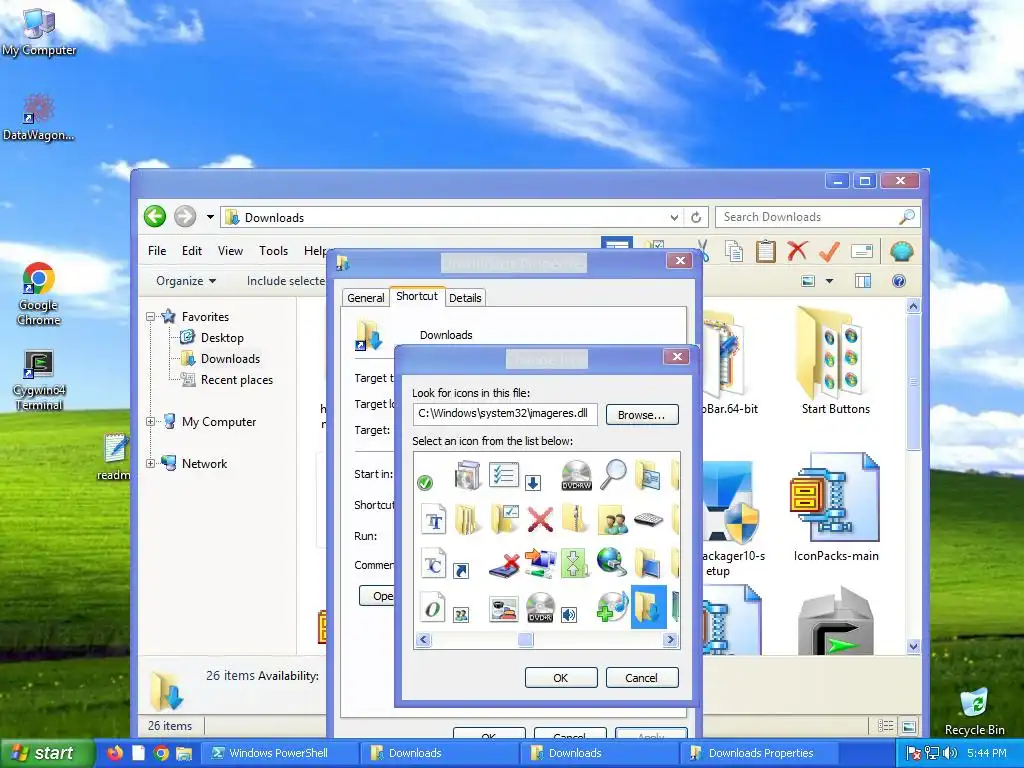Refresh the Downloads folder view
The height and width of the screenshot is (768, 1024).
696,217
